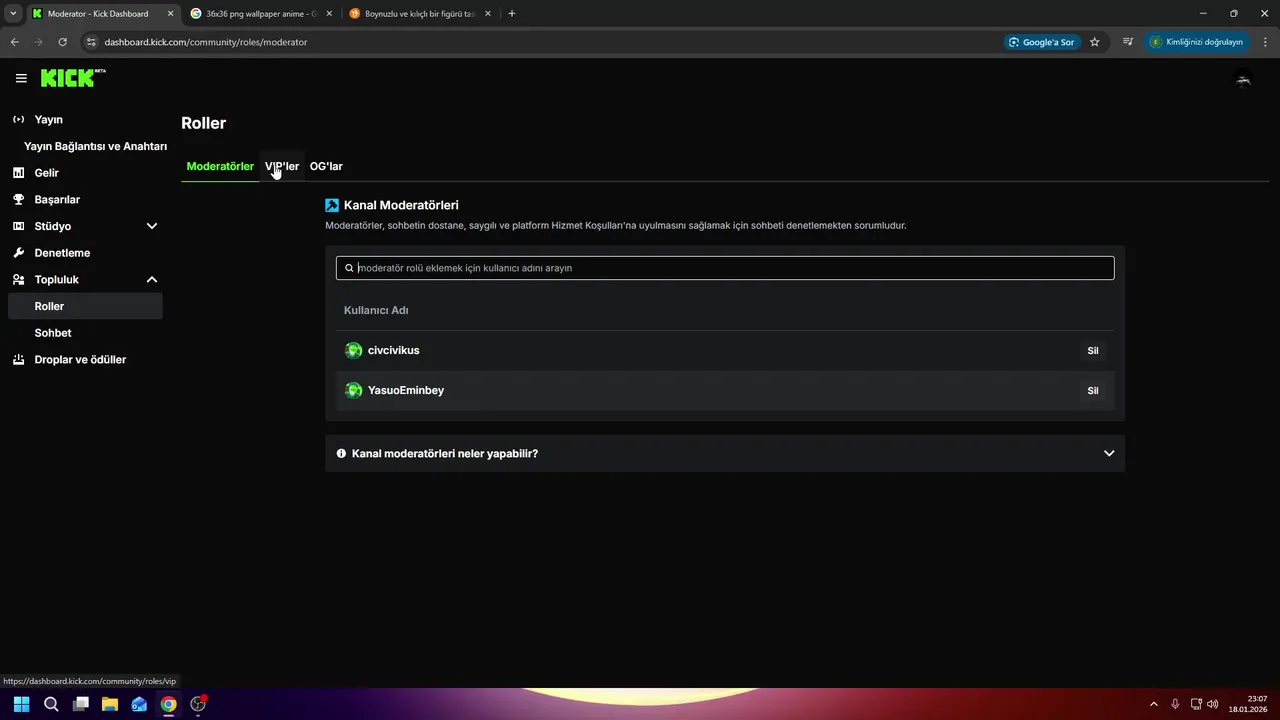Expand Kanal moderatörleri neler yapabilir panel

(725, 453)
